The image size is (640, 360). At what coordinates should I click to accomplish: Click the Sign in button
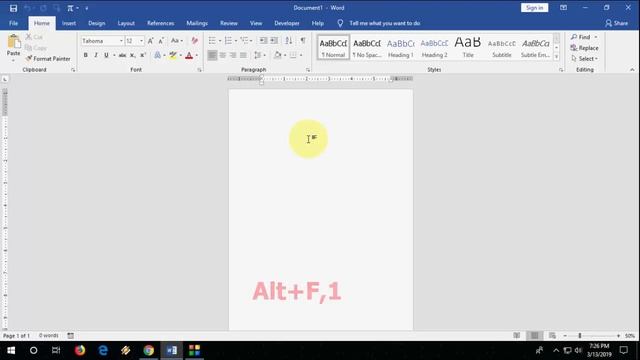[534, 8]
